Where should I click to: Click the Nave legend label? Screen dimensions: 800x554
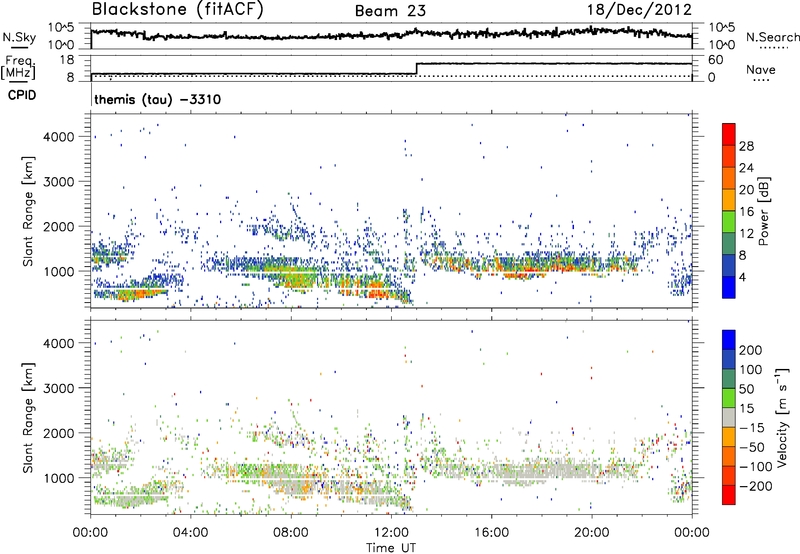(x=761, y=70)
